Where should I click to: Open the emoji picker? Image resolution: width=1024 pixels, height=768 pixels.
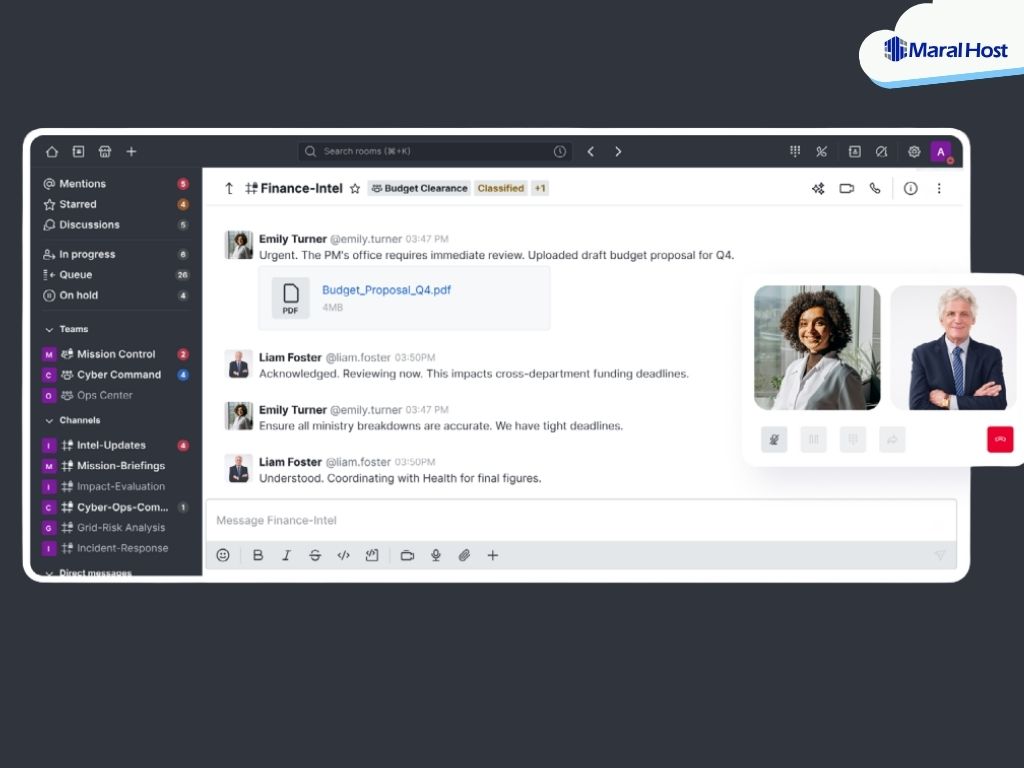pos(223,556)
